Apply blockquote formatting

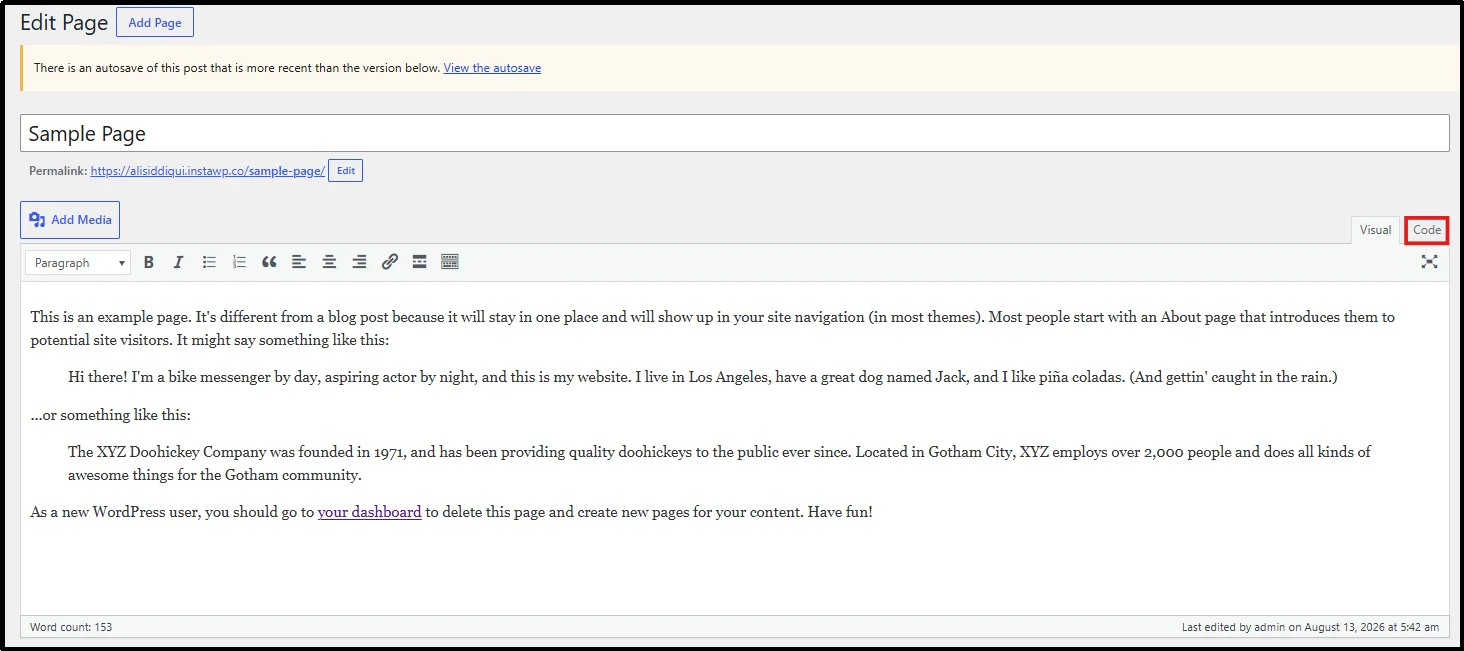tap(269, 262)
